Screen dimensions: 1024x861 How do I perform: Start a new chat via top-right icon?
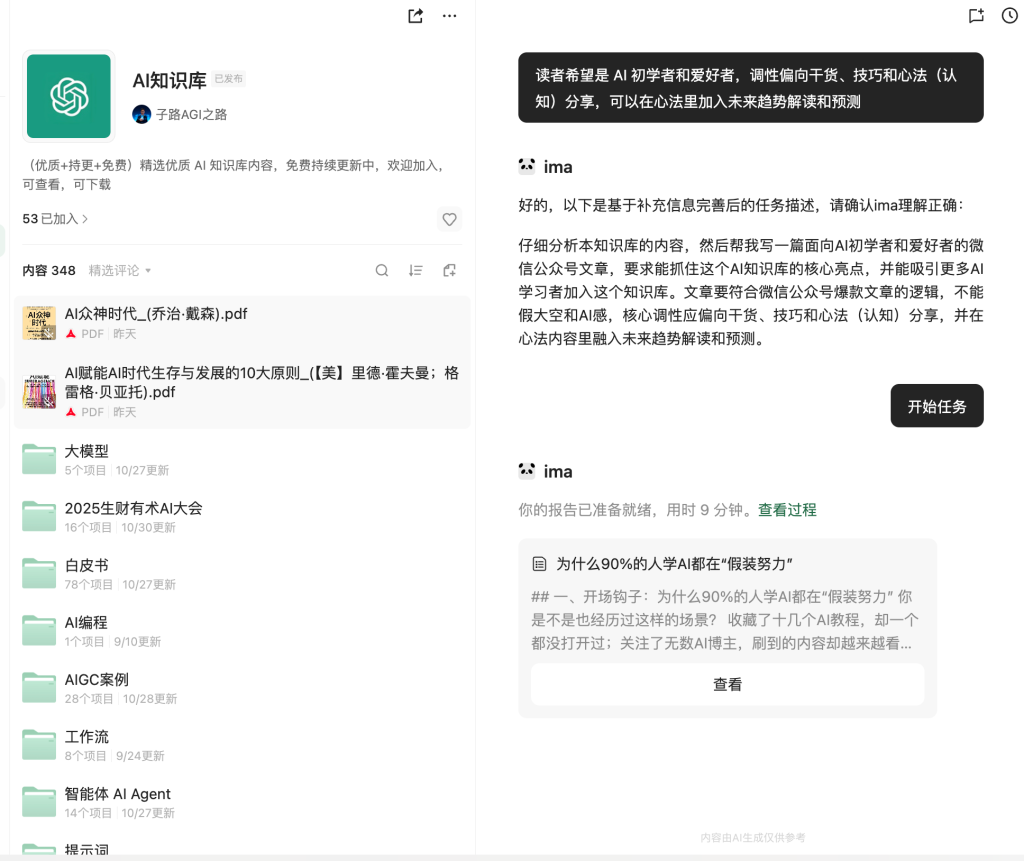(976, 16)
